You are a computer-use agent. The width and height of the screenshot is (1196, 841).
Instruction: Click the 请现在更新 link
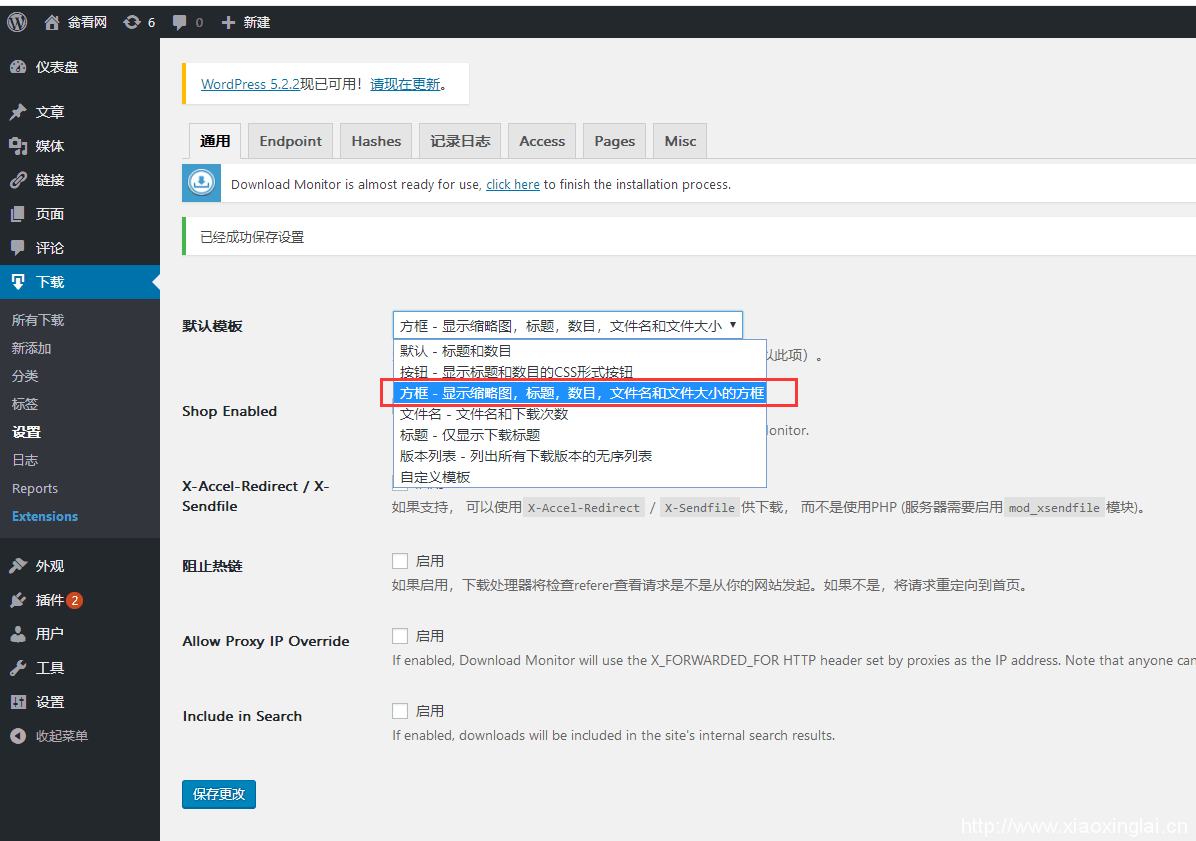405,85
